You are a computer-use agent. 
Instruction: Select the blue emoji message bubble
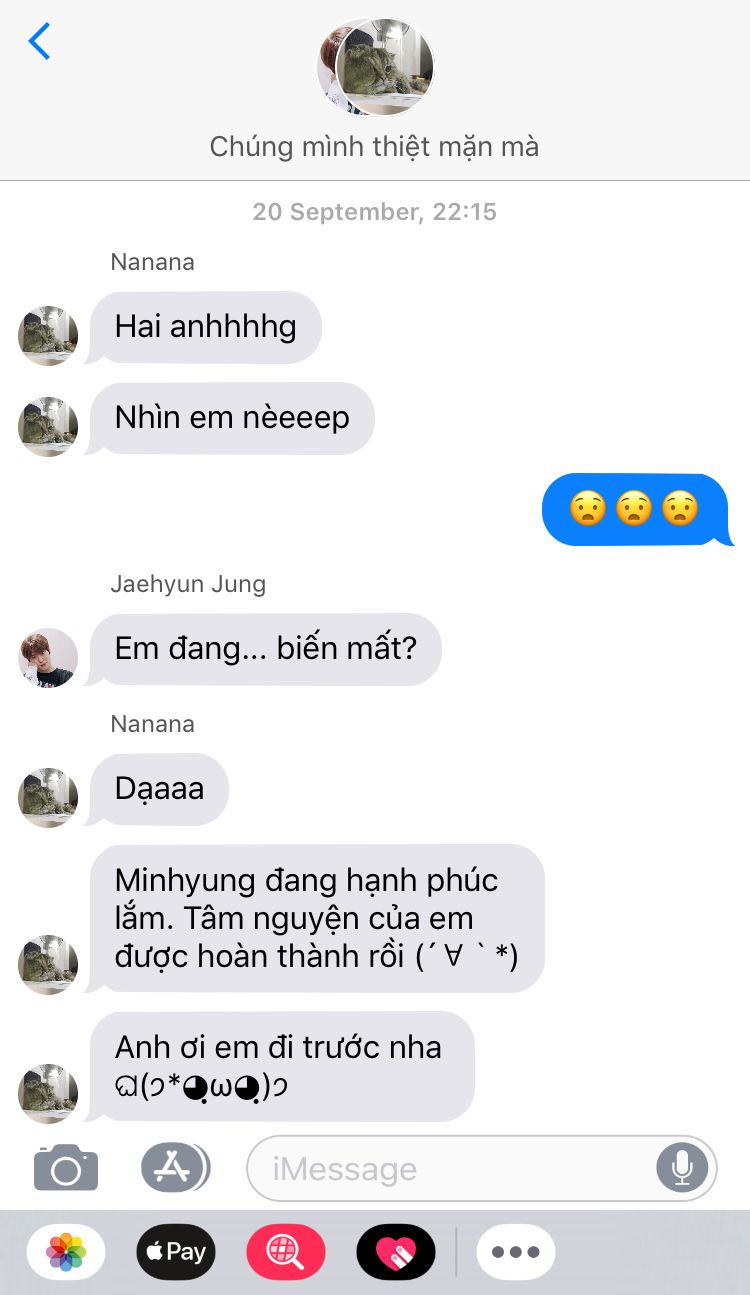[636, 509]
